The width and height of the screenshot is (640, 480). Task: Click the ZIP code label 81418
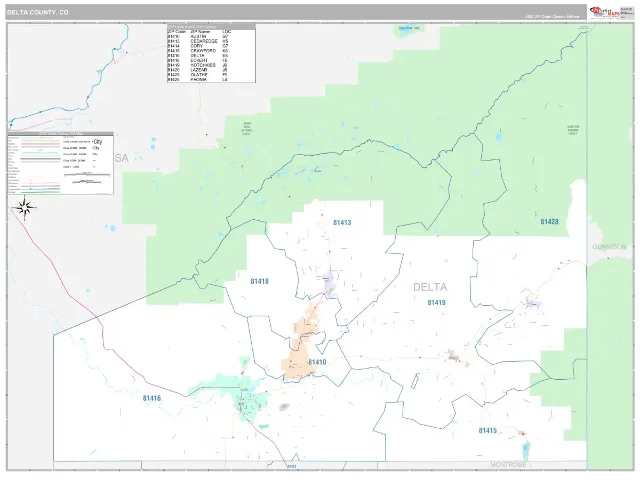(260, 281)
